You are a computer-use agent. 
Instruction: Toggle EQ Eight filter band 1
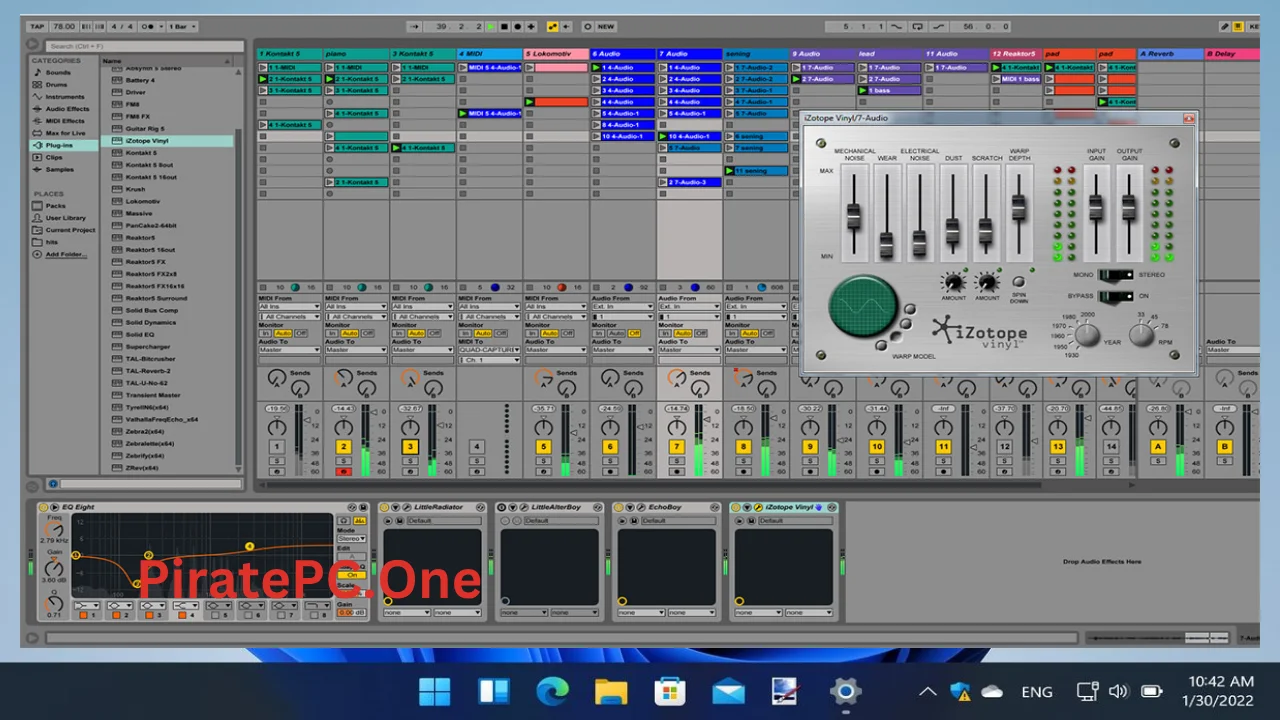84,615
